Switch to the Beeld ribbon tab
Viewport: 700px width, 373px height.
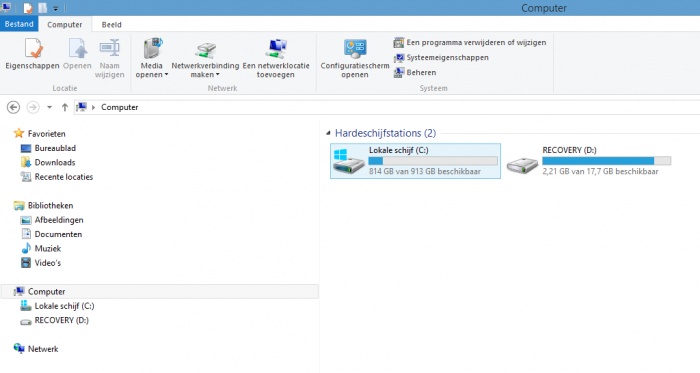[111, 25]
